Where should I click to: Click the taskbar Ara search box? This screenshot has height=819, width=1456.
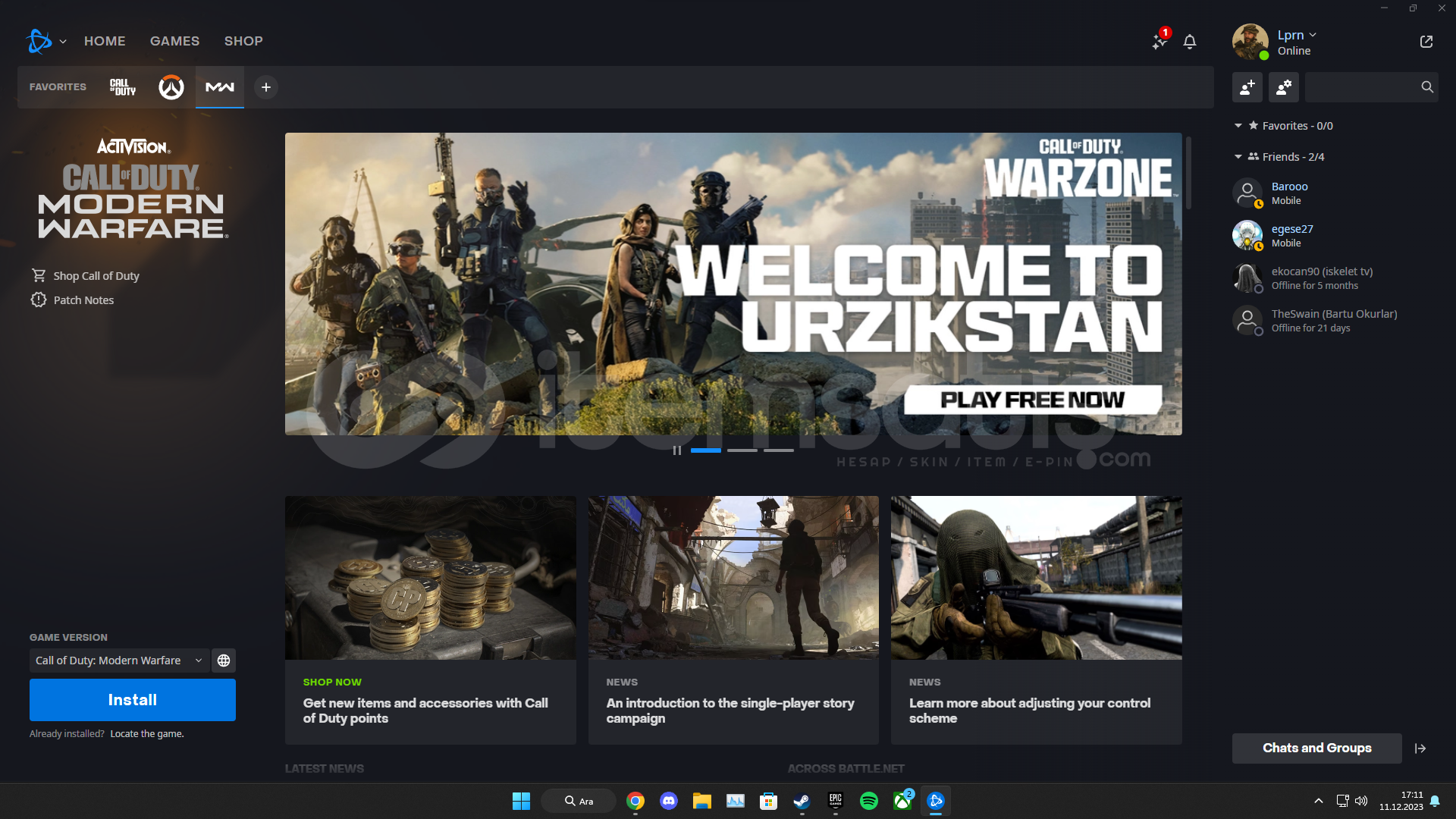579,801
